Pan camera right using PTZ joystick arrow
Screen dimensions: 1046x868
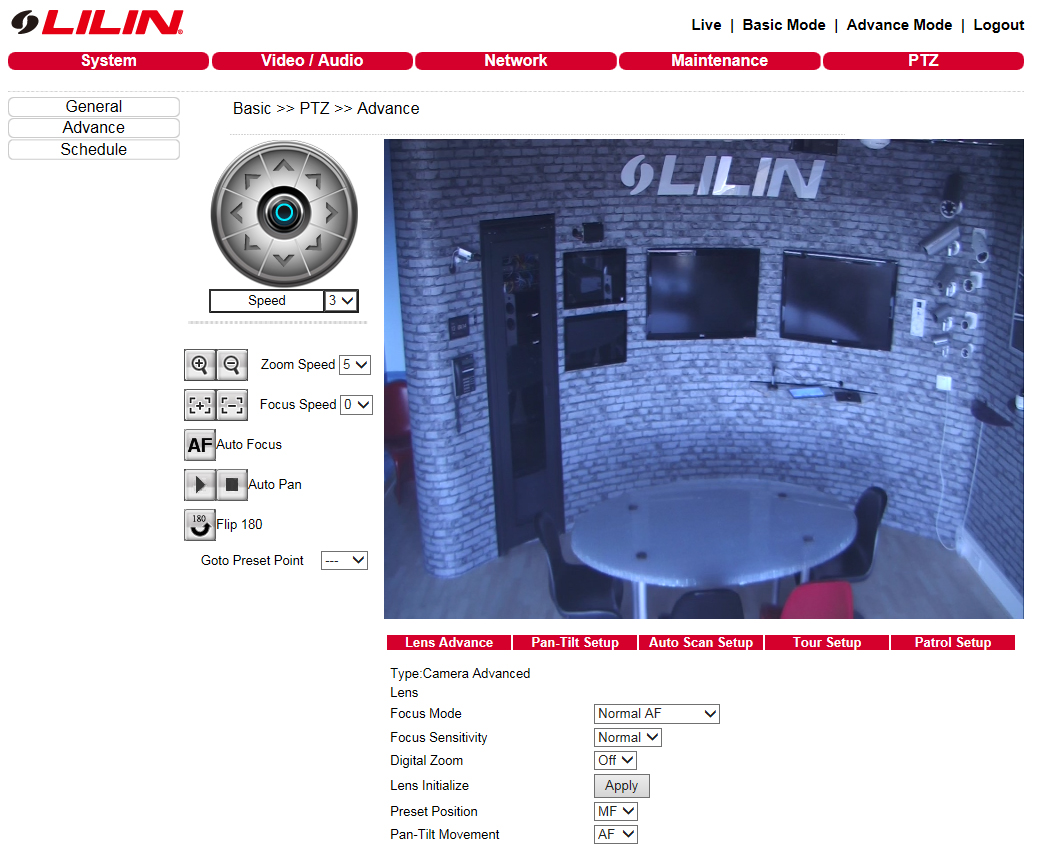click(332, 213)
